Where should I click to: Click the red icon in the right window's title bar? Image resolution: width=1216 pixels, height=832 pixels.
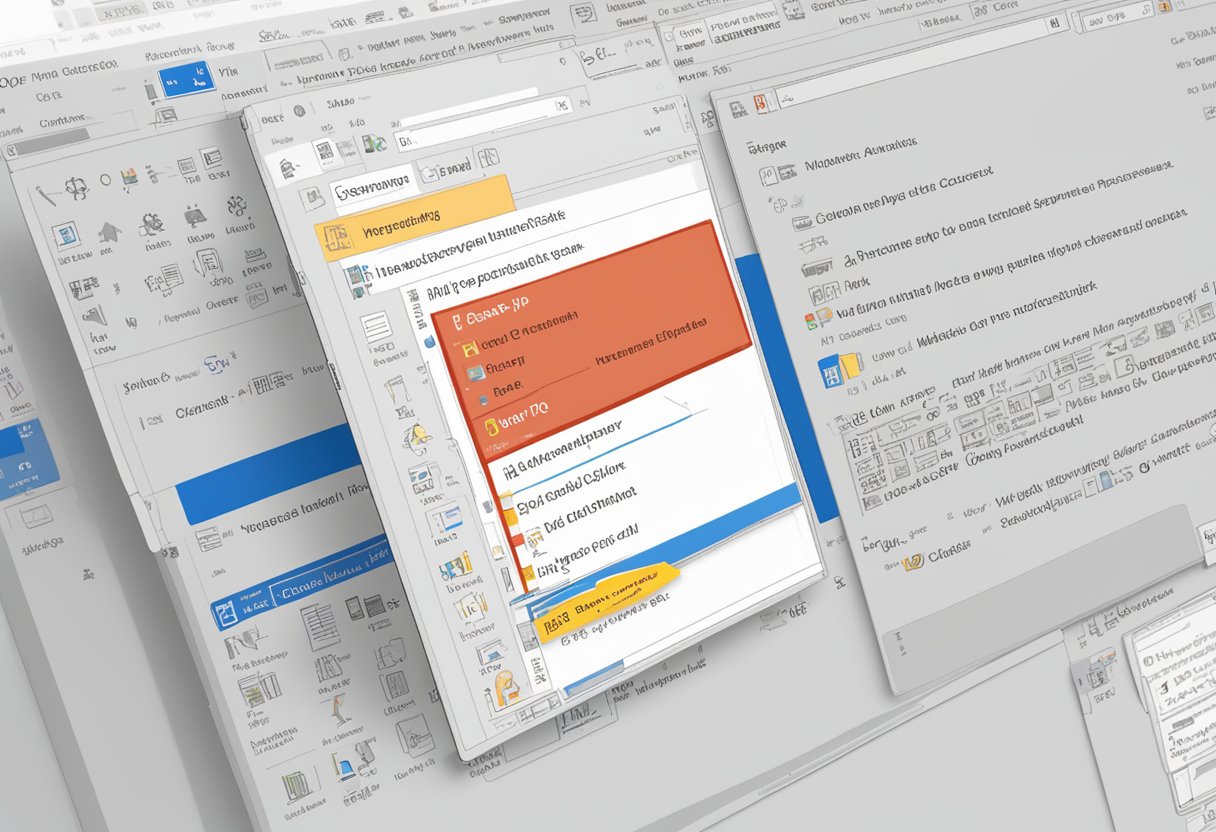coord(759,102)
